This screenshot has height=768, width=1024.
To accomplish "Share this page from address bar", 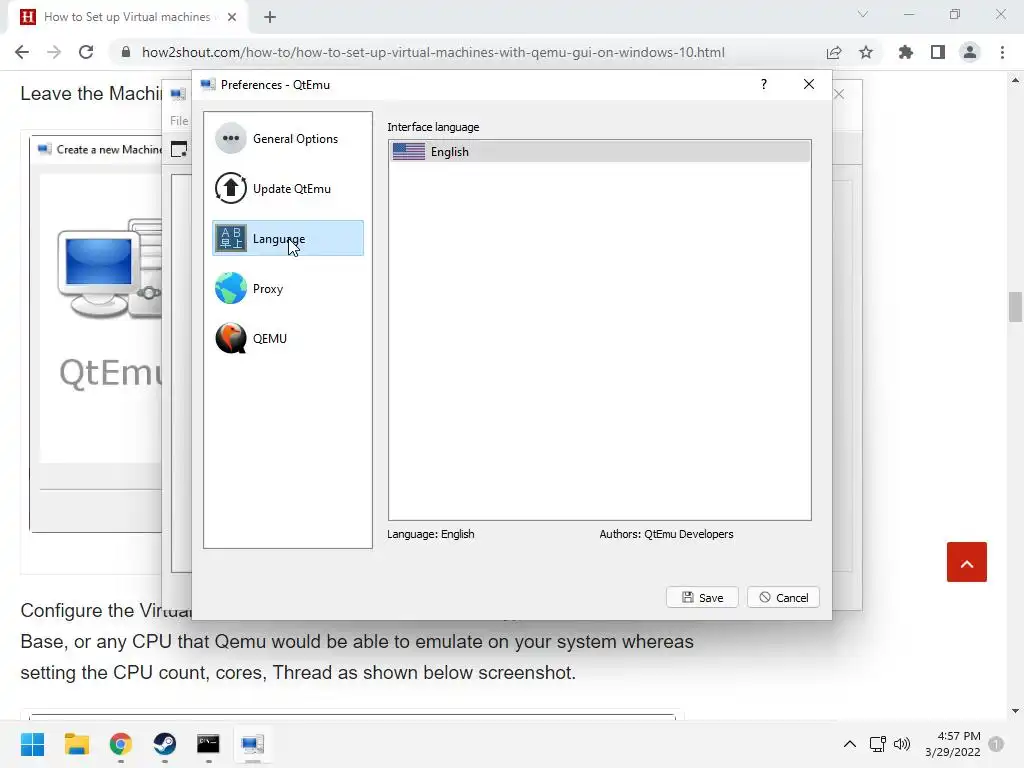I will coord(834,52).
